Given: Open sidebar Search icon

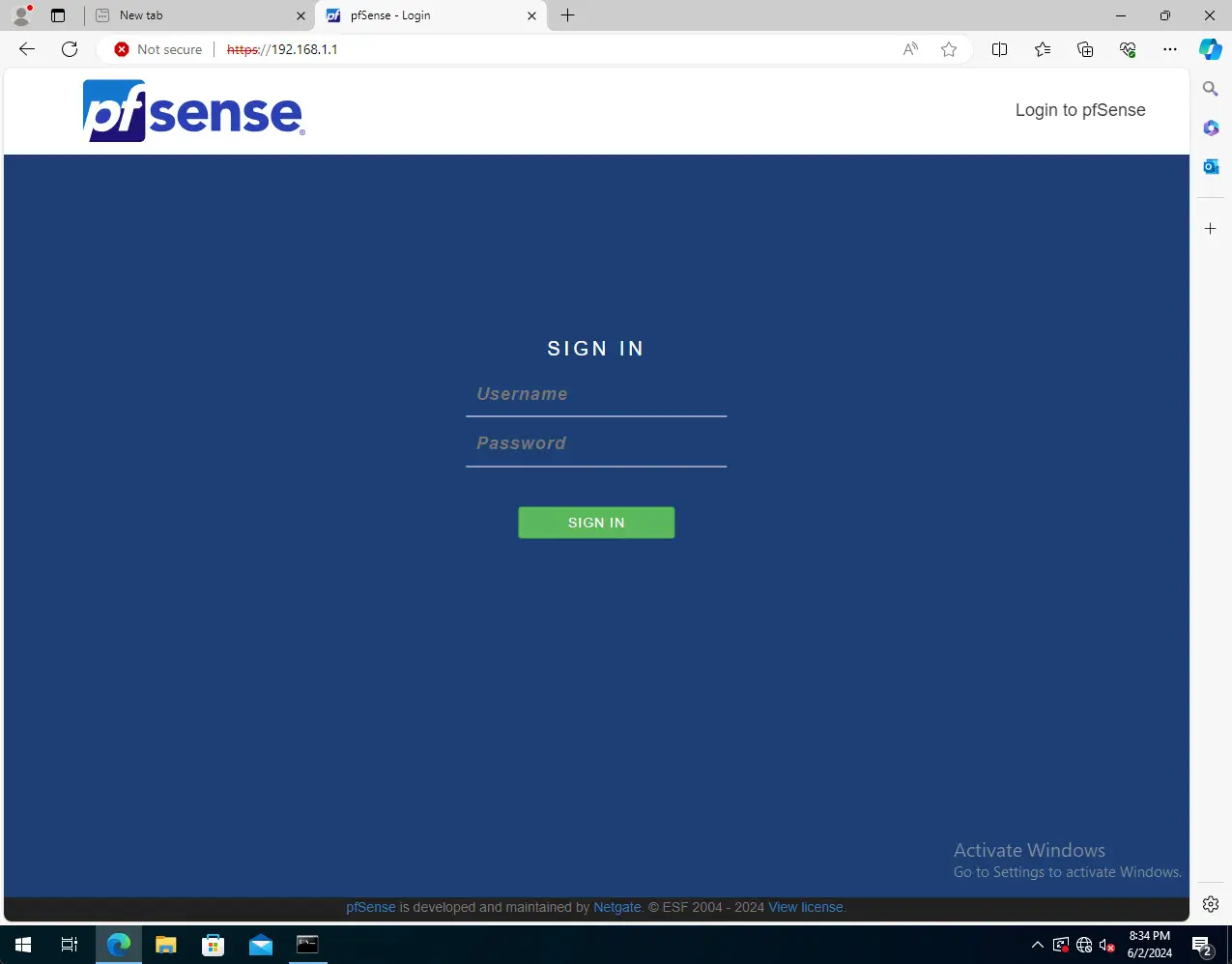Looking at the screenshot, I should click(x=1211, y=89).
